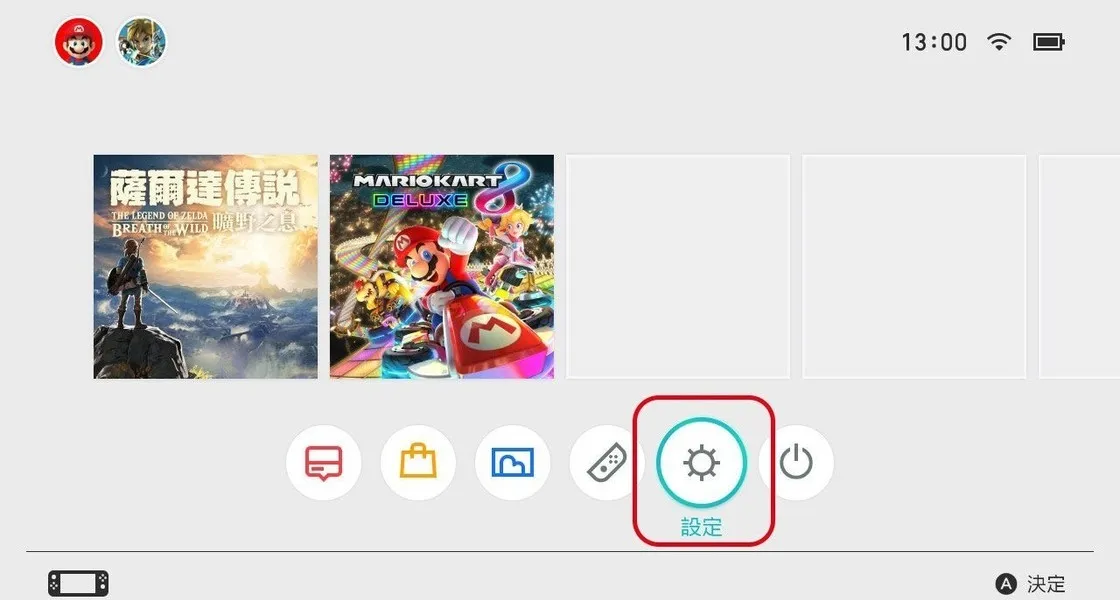Open the Nintendo eShop shopping bag icon
Viewport: 1120px width, 600px height.
pos(418,463)
